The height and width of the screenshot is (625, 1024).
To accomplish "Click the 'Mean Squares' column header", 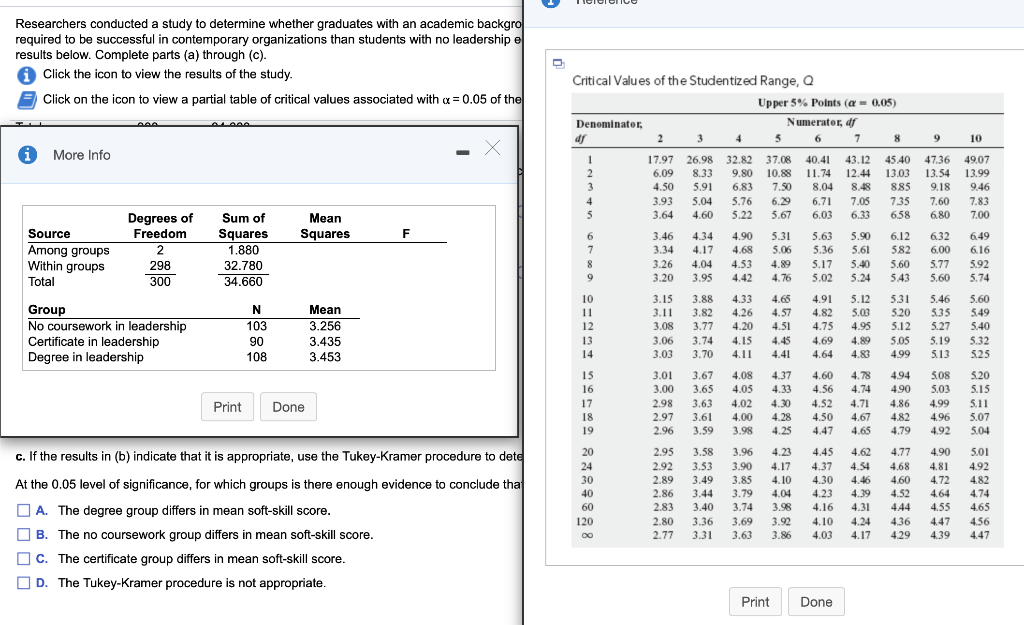I will click(325, 226).
